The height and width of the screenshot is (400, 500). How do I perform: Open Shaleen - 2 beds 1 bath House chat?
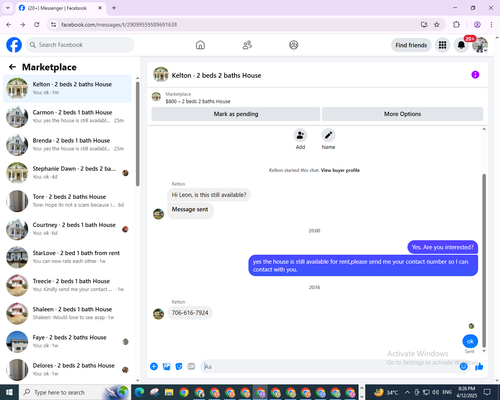(x=67, y=313)
